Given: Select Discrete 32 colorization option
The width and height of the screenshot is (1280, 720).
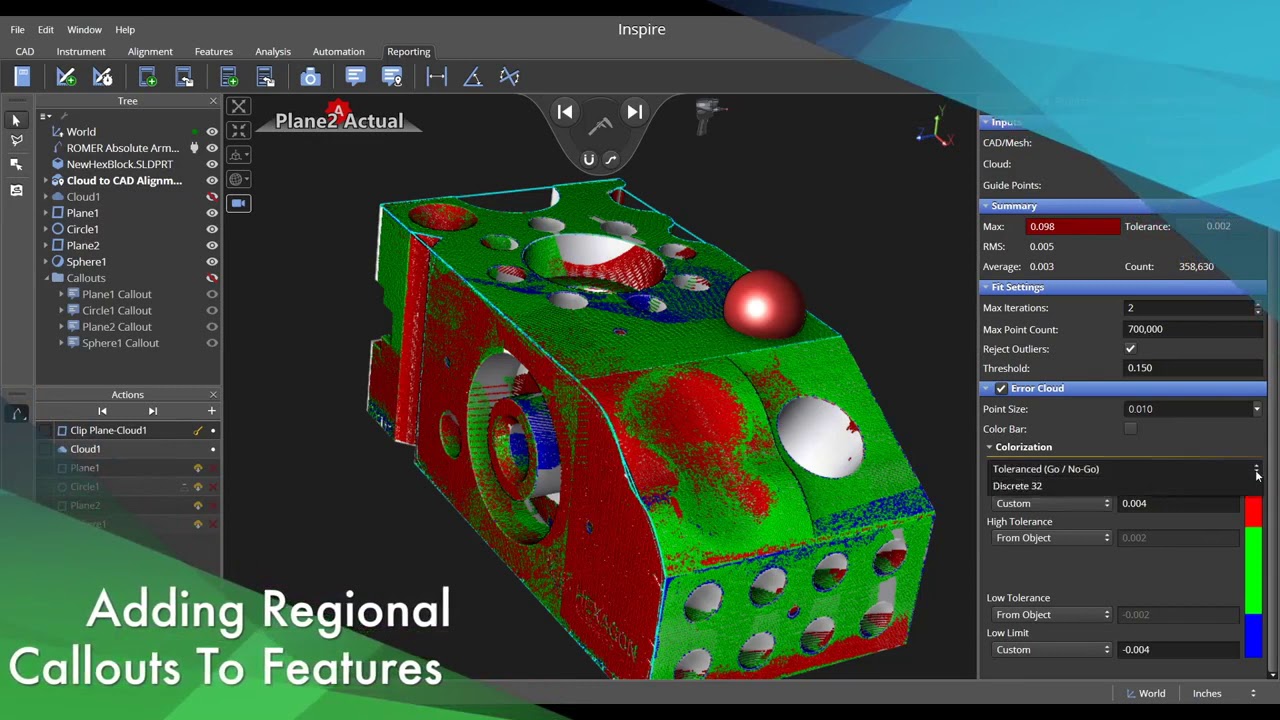Looking at the screenshot, I should [x=1017, y=486].
